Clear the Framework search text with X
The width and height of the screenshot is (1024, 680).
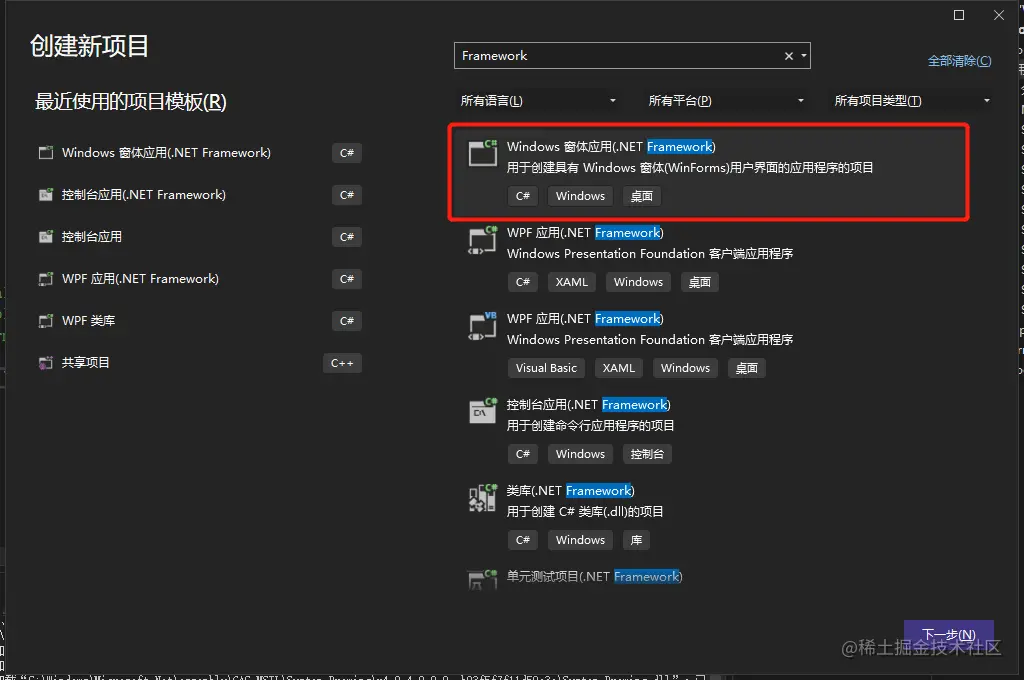pyautogui.click(x=789, y=56)
